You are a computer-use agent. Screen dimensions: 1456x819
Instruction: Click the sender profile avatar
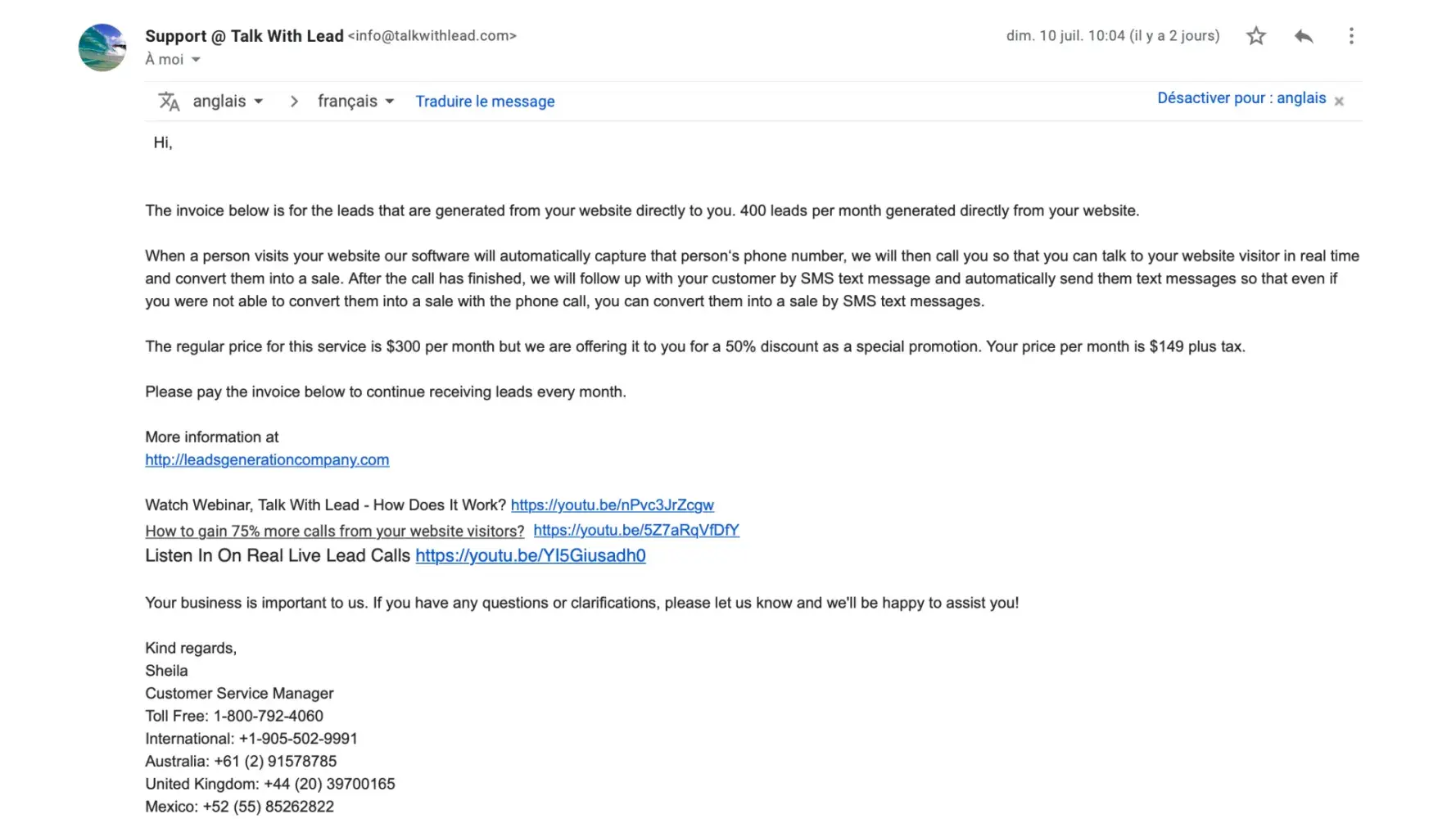[102, 48]
